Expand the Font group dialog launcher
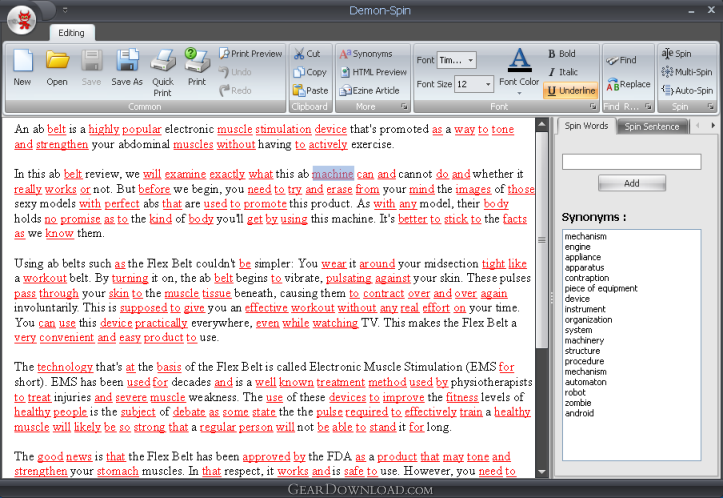The image size is (723, 498). pyautogui.click(x=593, y=107)
